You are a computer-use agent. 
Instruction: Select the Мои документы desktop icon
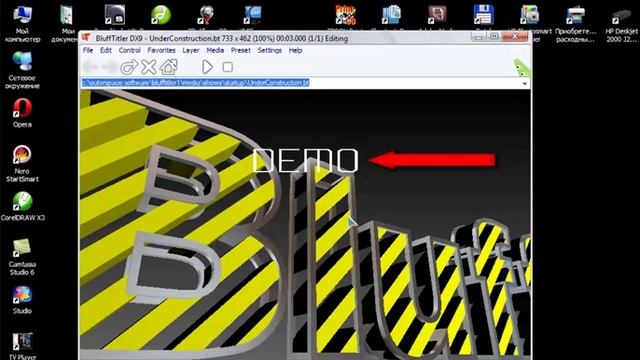(66, 23)
